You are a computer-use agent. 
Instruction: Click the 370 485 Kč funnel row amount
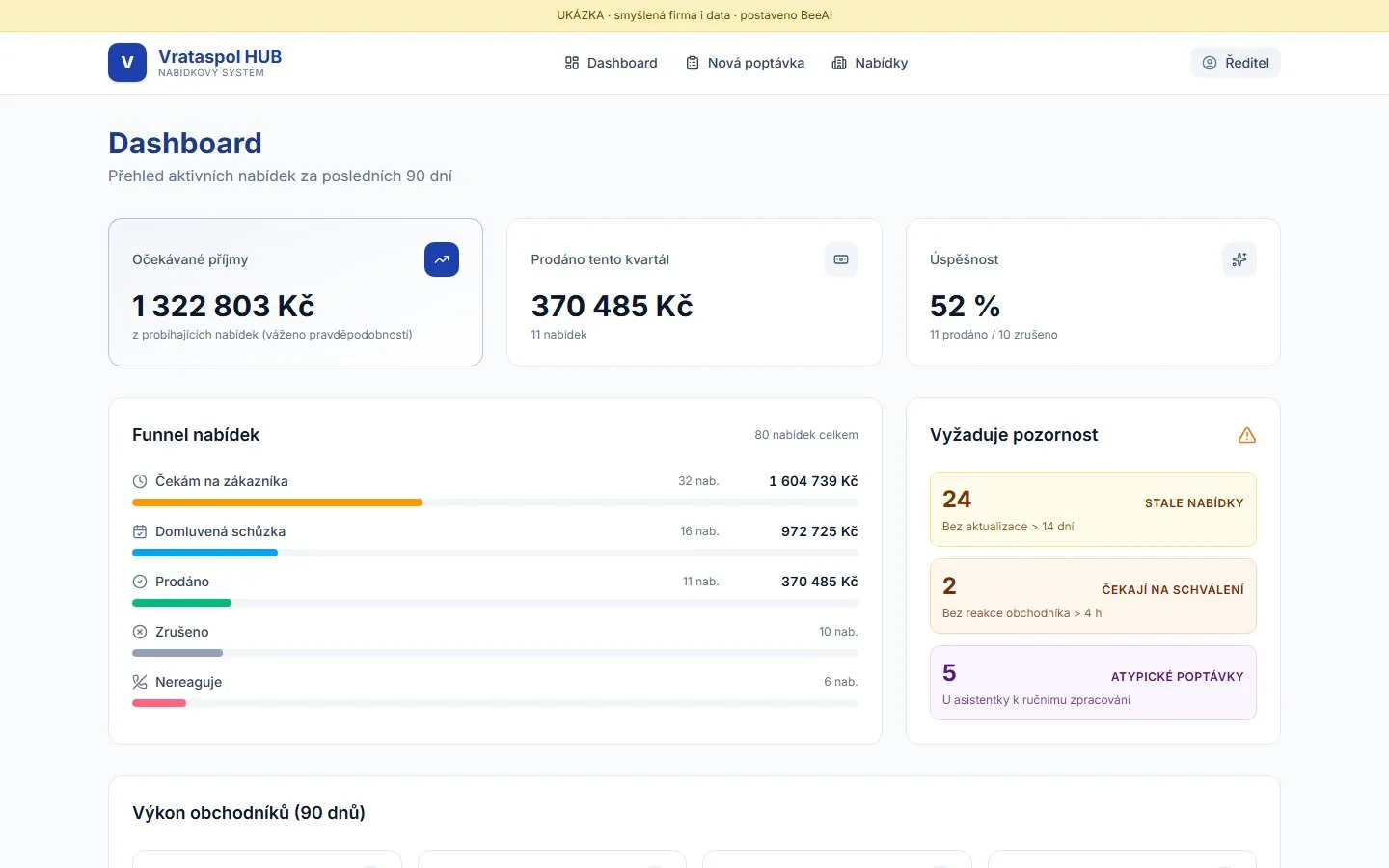click(x=820, y=582)
